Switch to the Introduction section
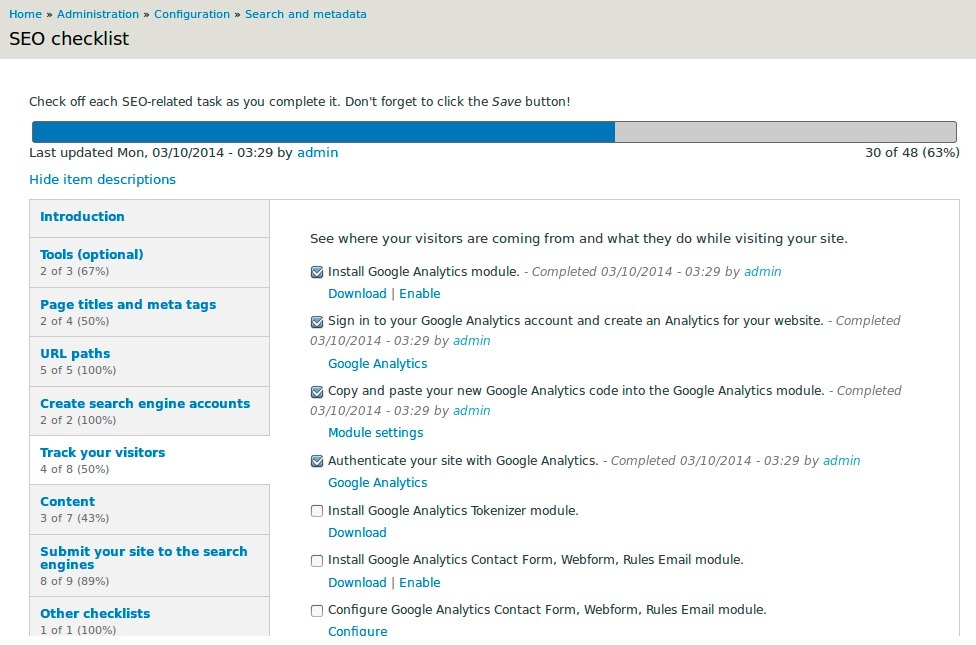 point(82,216)
